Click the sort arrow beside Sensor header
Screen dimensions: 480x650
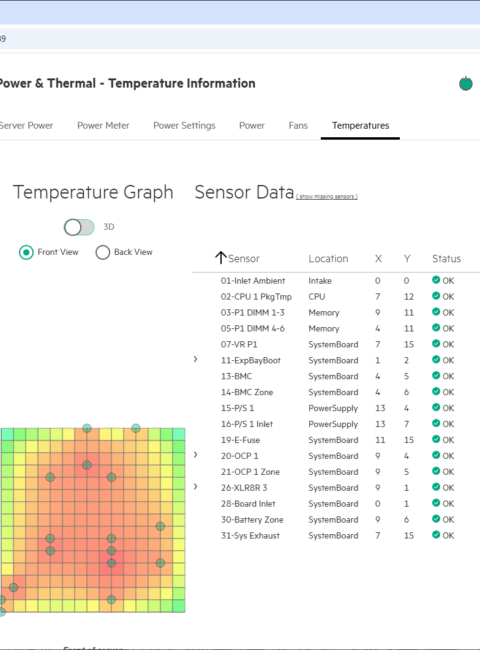pos(221,258)
